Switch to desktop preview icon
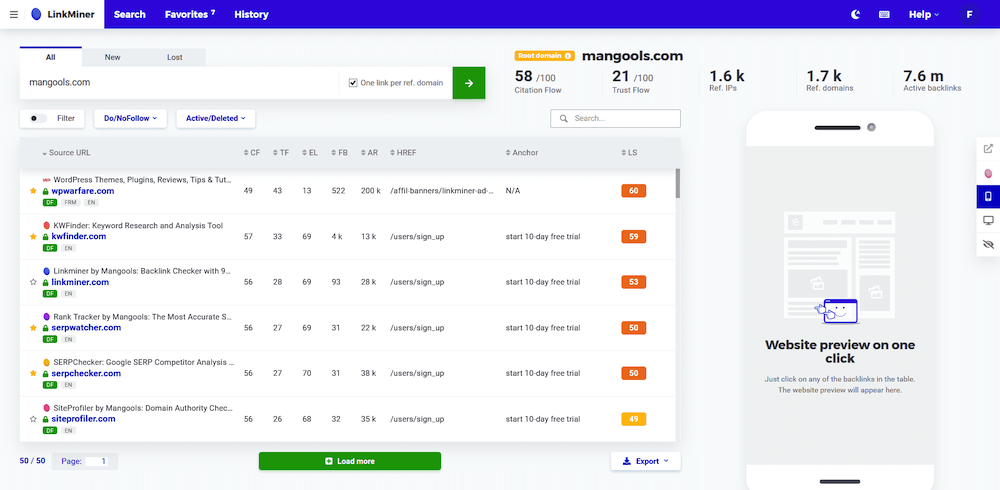 coord(988,220)
